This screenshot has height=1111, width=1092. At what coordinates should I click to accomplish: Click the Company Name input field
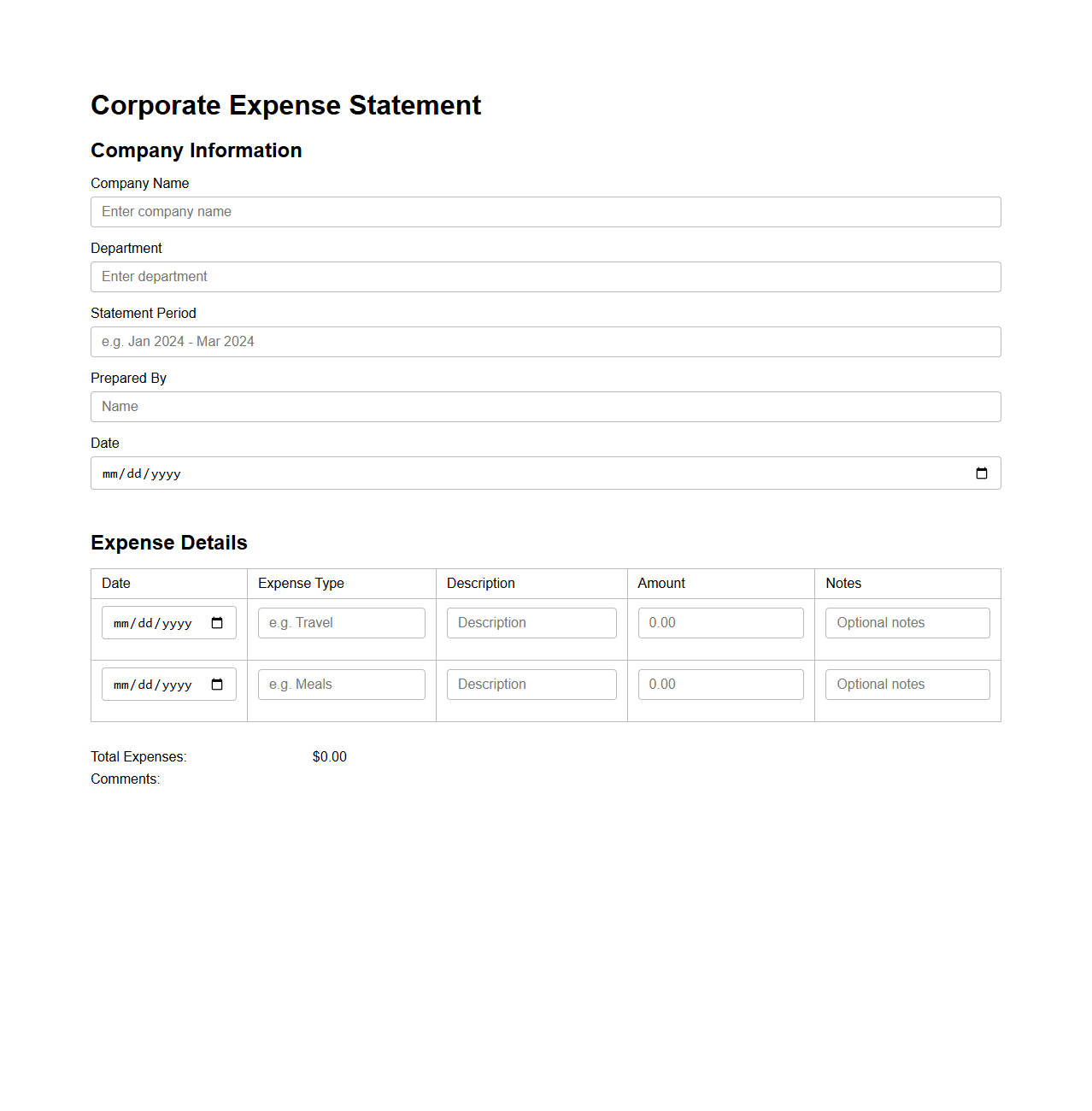[545, 211]
